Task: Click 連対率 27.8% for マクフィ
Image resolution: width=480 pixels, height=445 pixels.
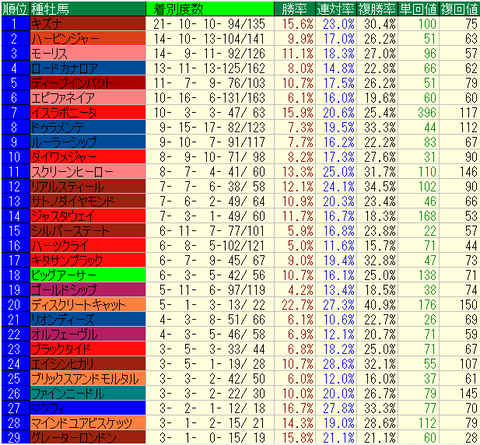Action: tap(339, 408)
